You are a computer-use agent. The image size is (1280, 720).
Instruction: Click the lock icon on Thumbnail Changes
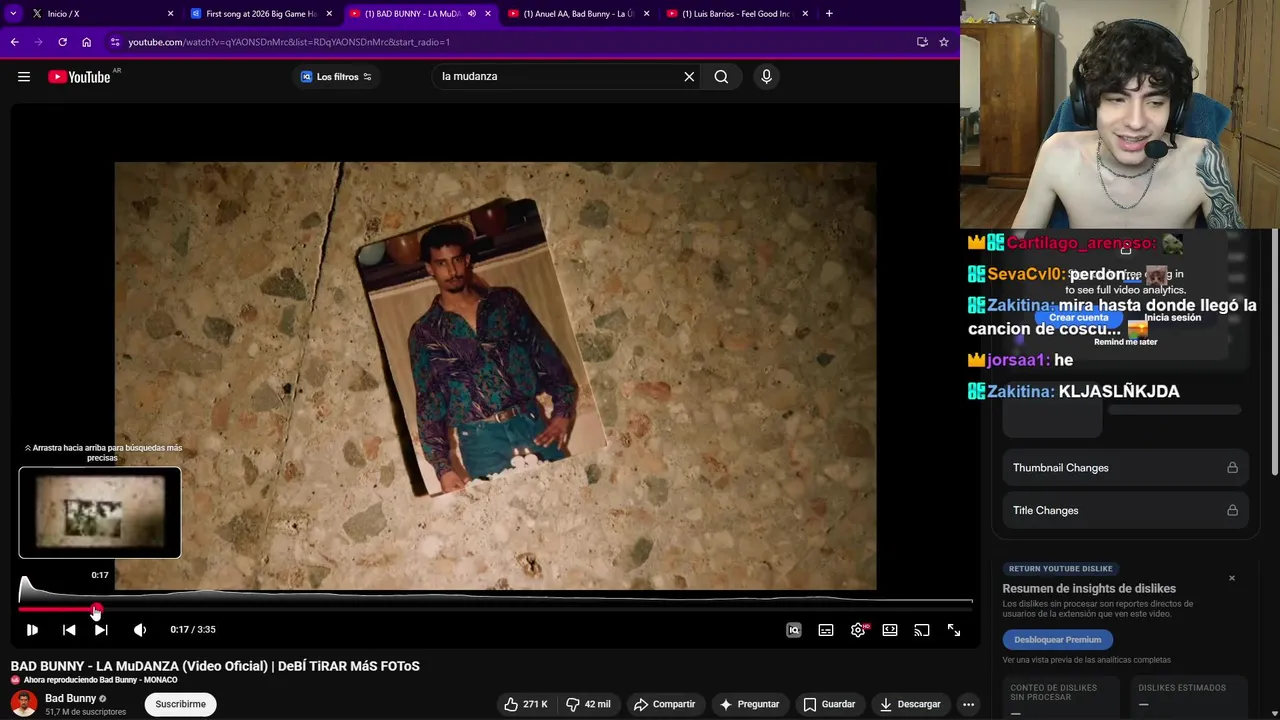tap(1232, 468)
